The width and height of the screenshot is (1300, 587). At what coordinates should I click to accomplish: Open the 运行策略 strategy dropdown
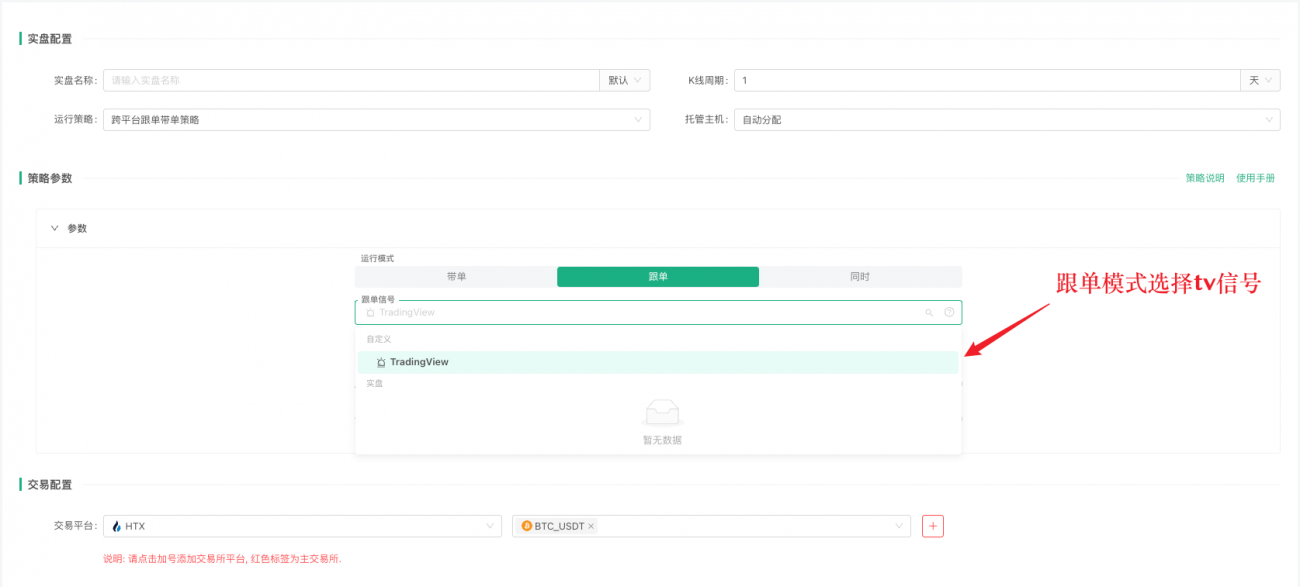pos(376,120)
